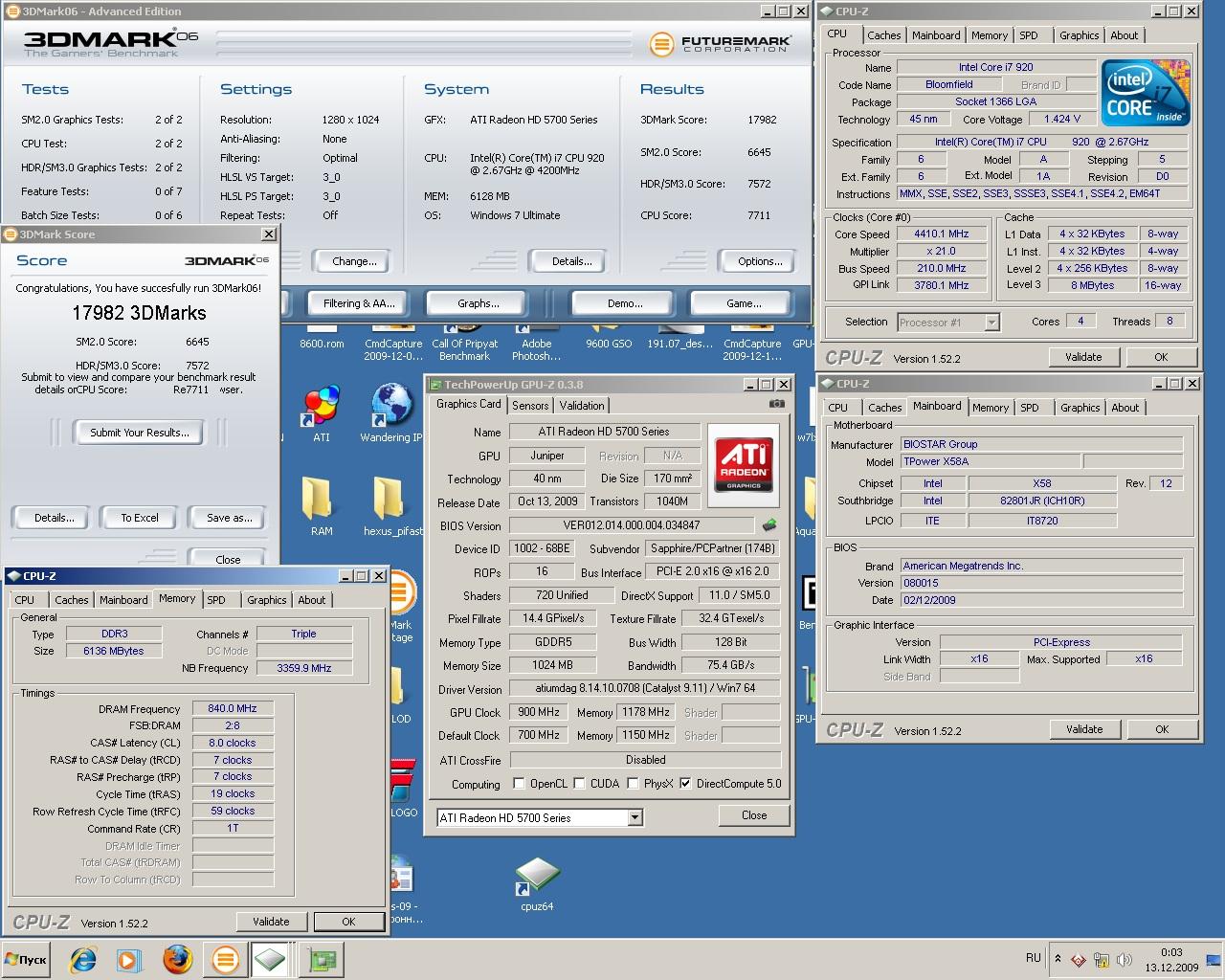Click the GPU-Z screenshot camera icon

777,404
